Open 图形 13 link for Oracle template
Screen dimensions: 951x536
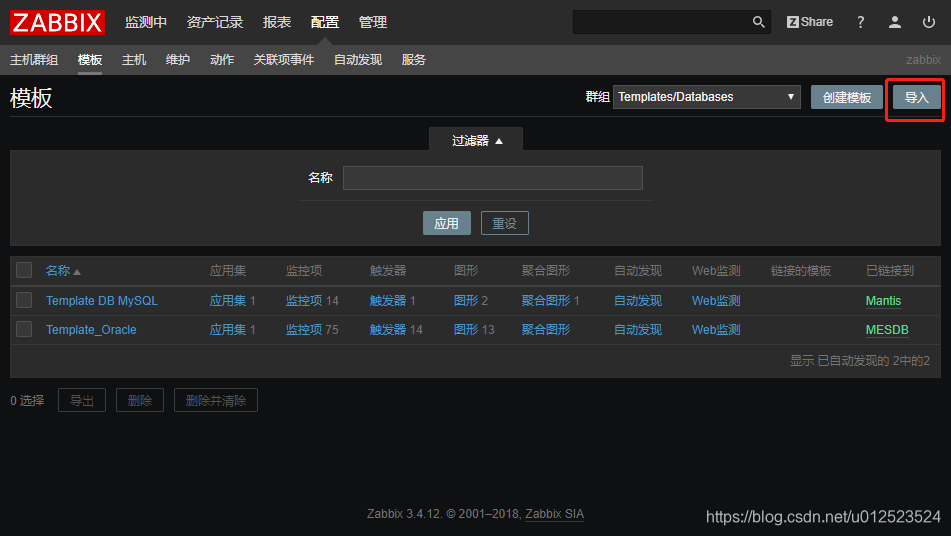466,330
